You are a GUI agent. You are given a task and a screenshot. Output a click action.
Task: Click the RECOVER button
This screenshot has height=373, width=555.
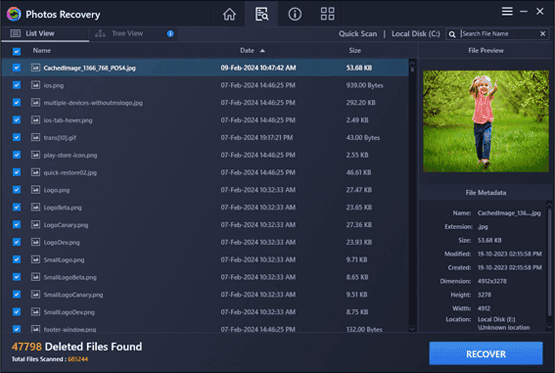click(486, 354)
